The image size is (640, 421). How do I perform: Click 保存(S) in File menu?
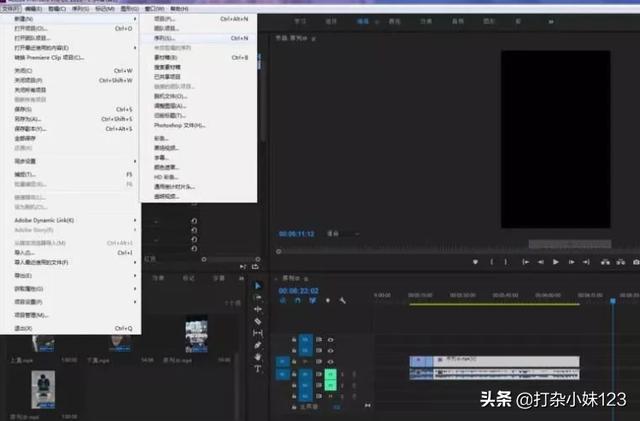pyautogui.click(x=71, y=109)
